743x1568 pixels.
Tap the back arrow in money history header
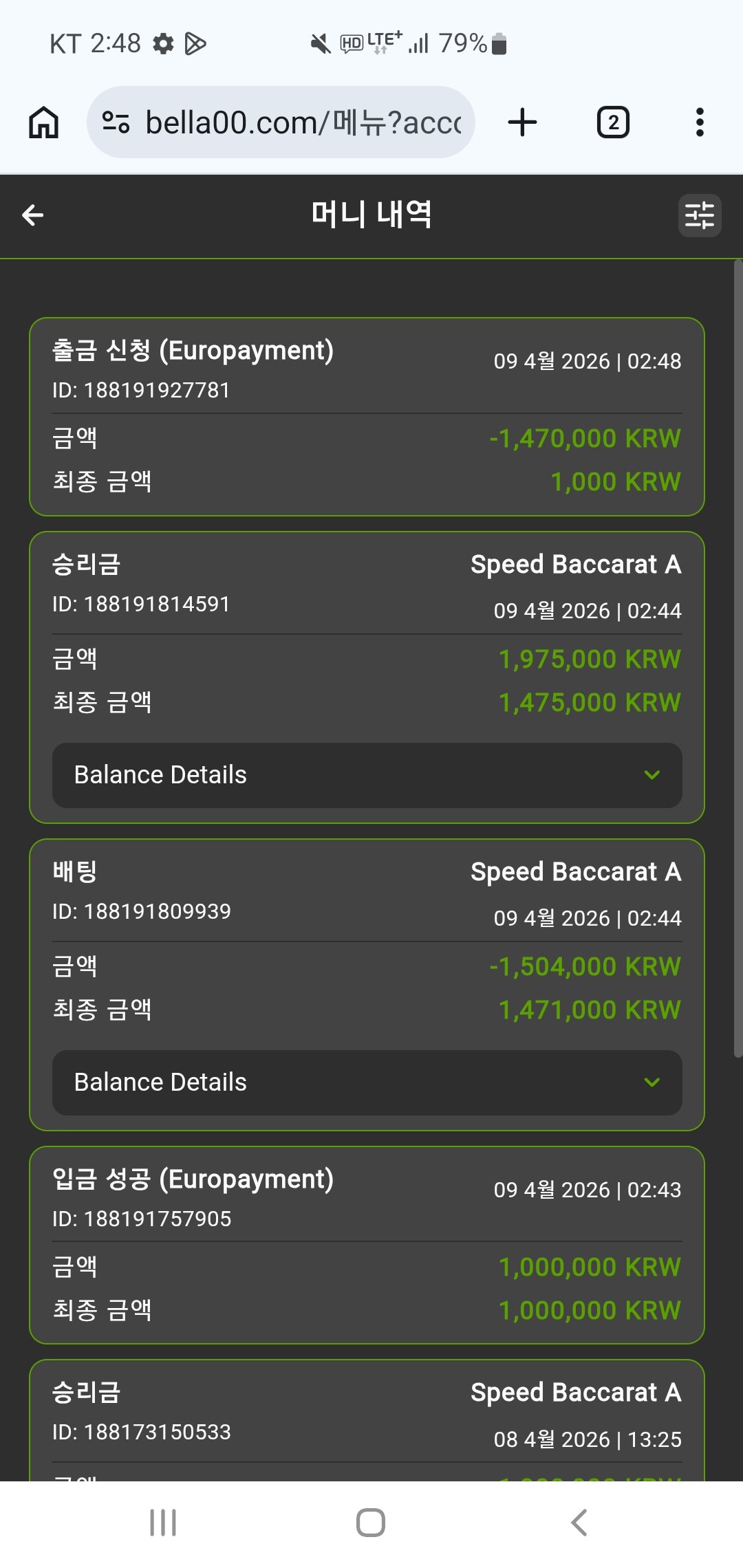33,215
